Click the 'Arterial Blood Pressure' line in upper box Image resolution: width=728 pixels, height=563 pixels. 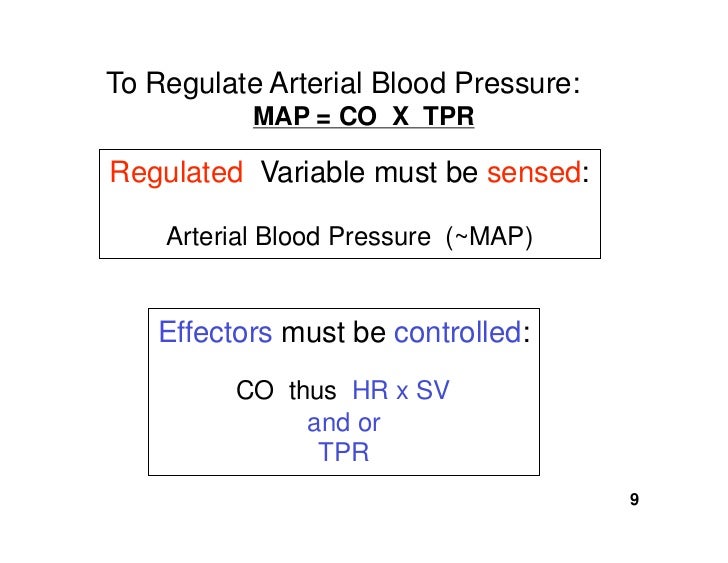299,236
